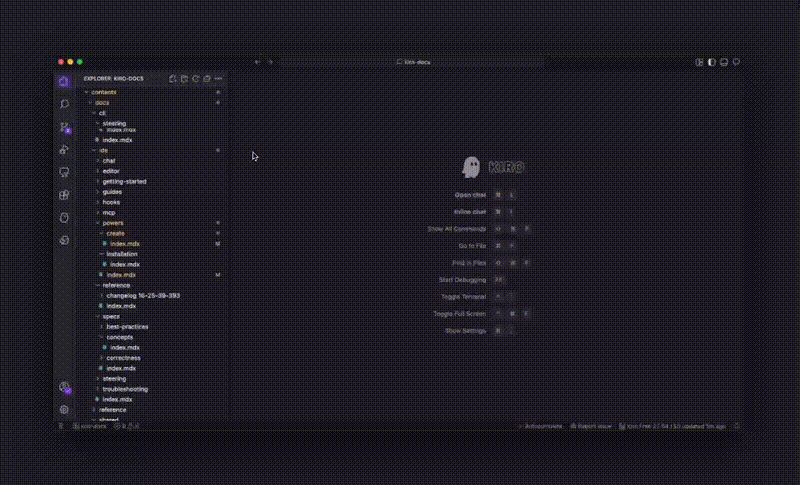The image size is (800, 485).
Task: Click the kiro-docs command center search box
Action: (413, 62)
